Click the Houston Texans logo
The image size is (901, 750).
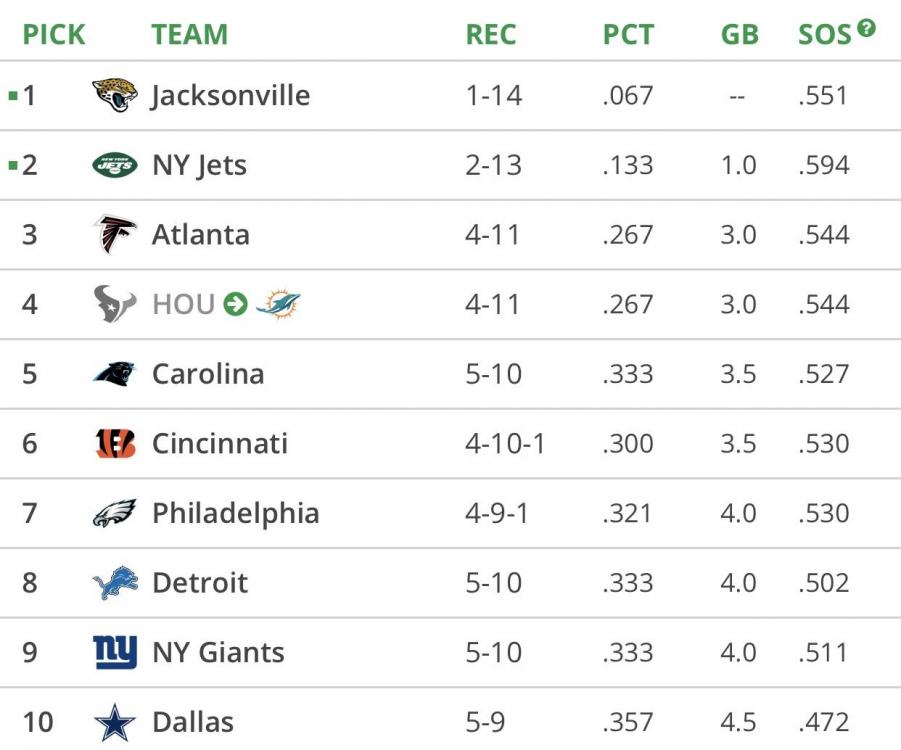tap(115, 304)
